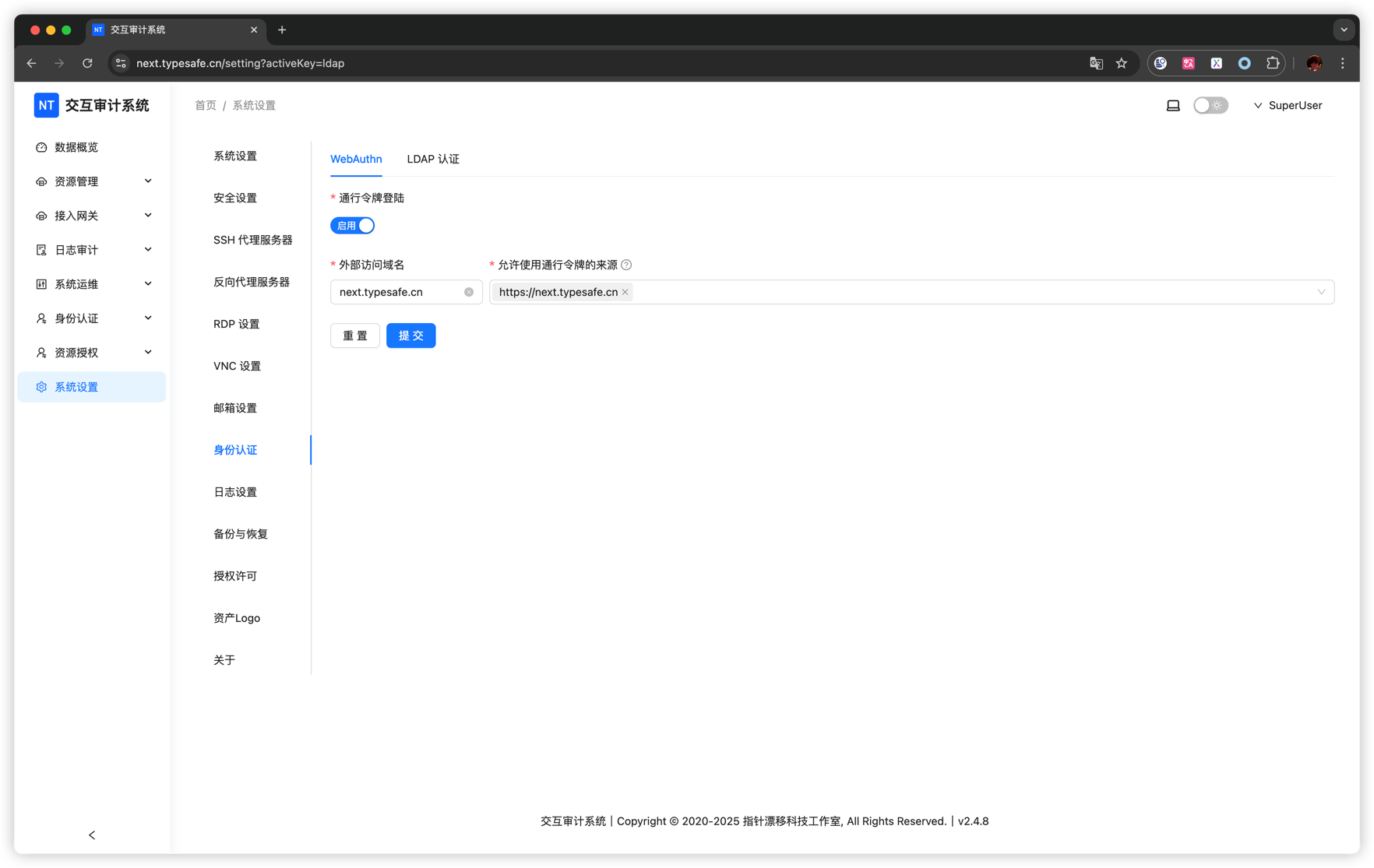Viewport: 1374px width, 868px height.
Task: Click the 提交 button
Action: point(411,336)
